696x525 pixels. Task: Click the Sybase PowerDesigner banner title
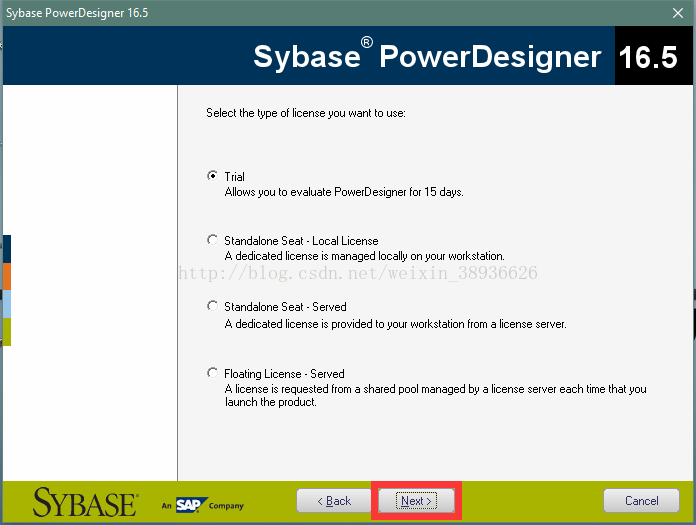click(x=427, y=56)
